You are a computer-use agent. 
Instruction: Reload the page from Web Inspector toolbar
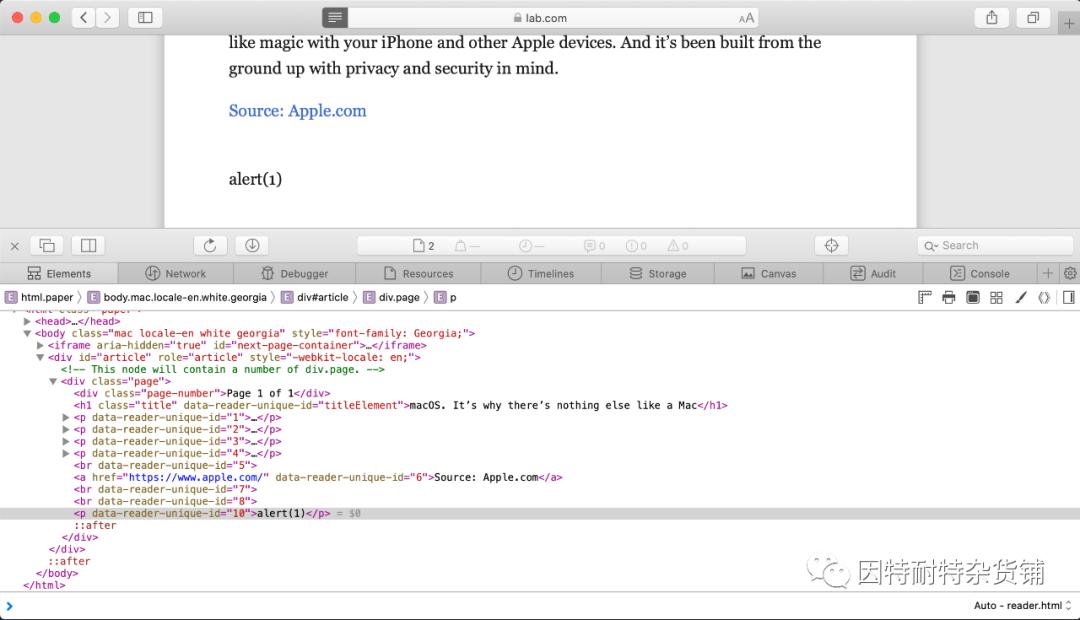(210, 246)
